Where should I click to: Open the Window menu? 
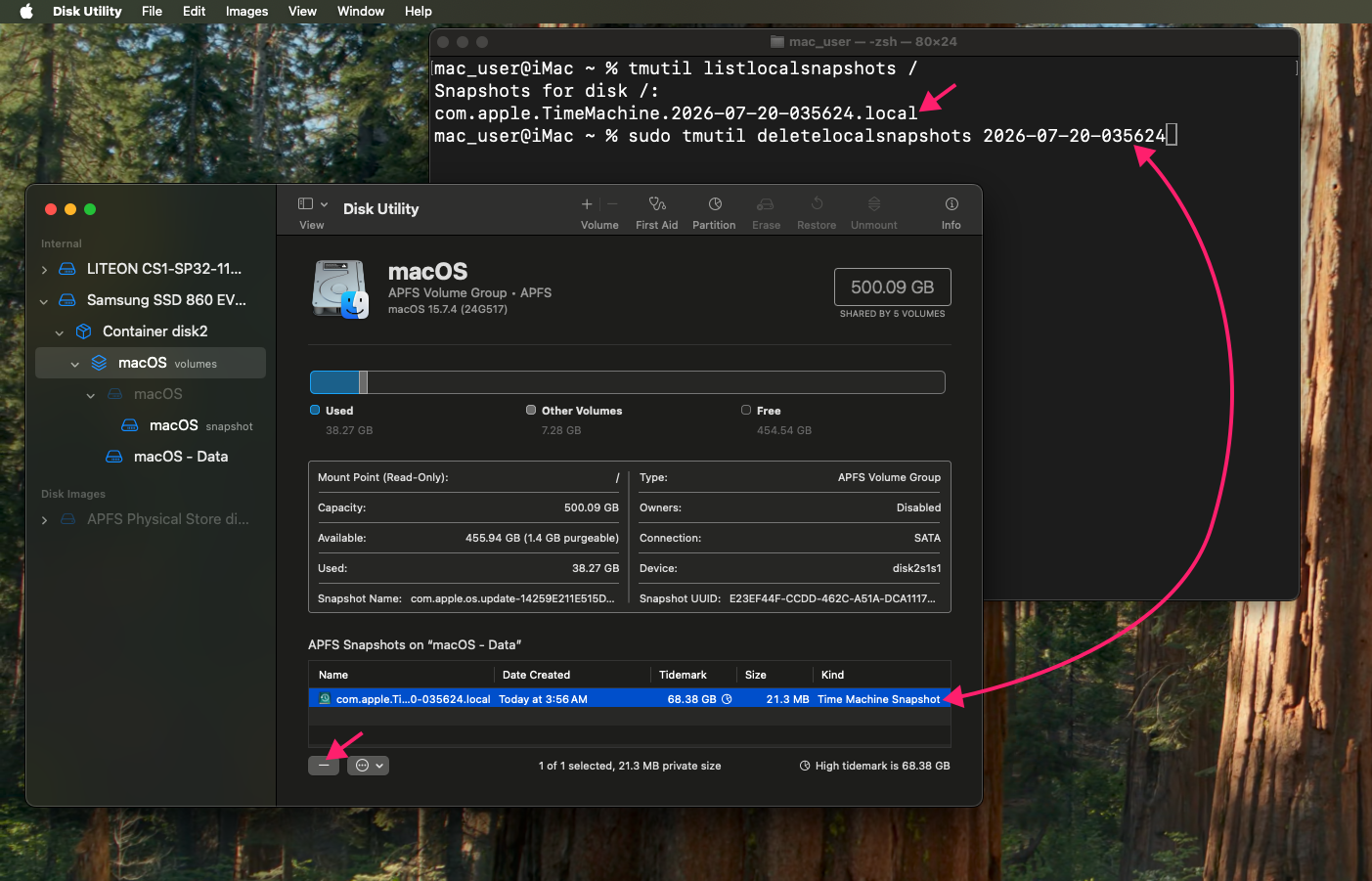(361, 11)
